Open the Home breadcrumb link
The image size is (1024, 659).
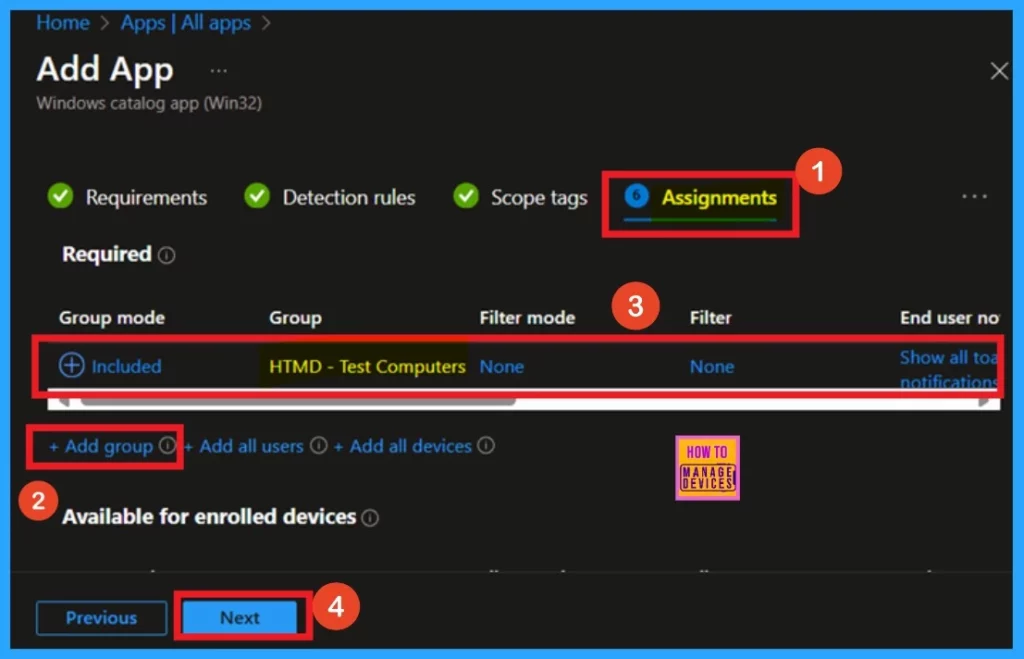coord(63,23)
